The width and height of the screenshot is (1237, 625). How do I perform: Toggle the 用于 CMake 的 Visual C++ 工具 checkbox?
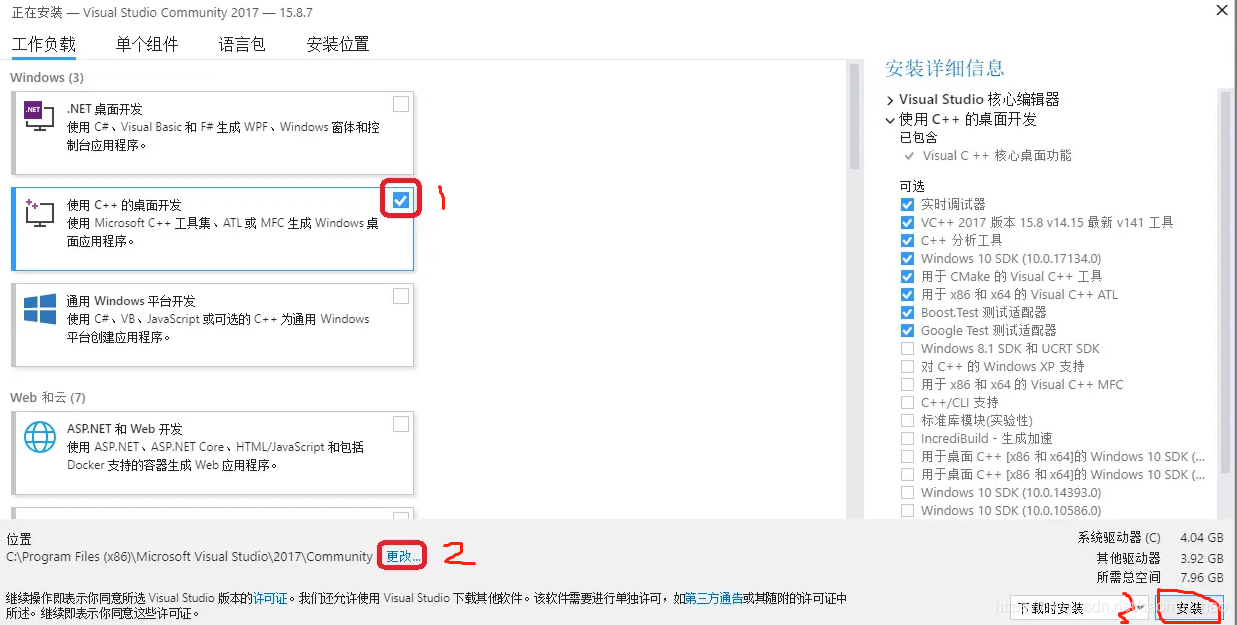tap(907, 276)
